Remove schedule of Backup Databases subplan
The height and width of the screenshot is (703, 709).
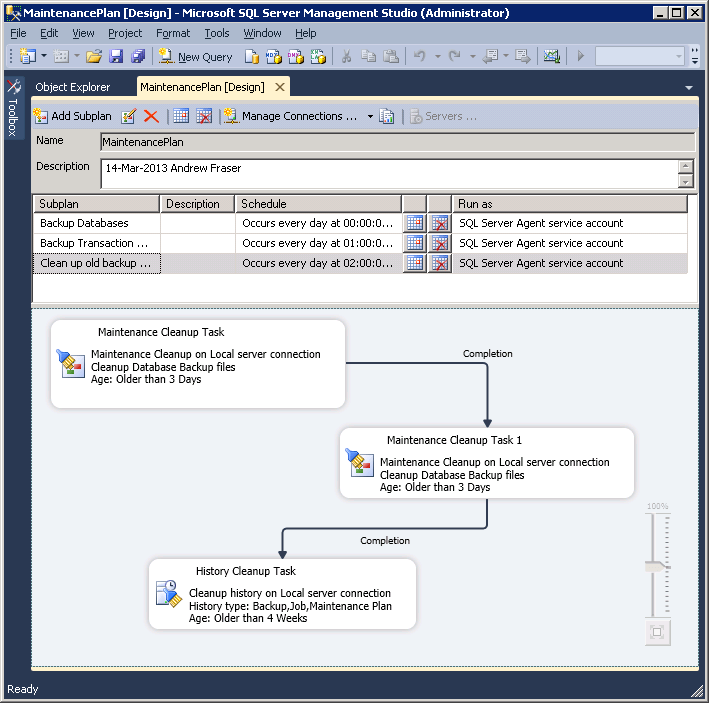click(x=440, y=223)
